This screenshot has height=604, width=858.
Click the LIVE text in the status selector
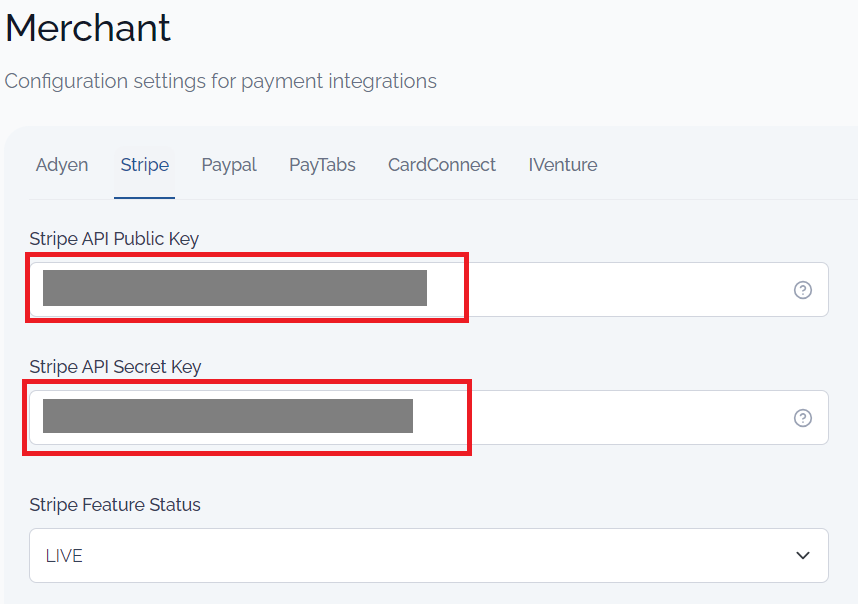[64, 556]
